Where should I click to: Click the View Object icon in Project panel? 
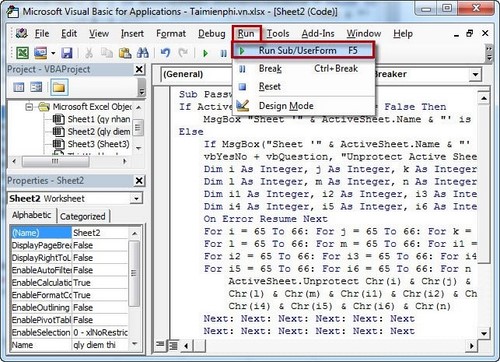pos(36,87)
